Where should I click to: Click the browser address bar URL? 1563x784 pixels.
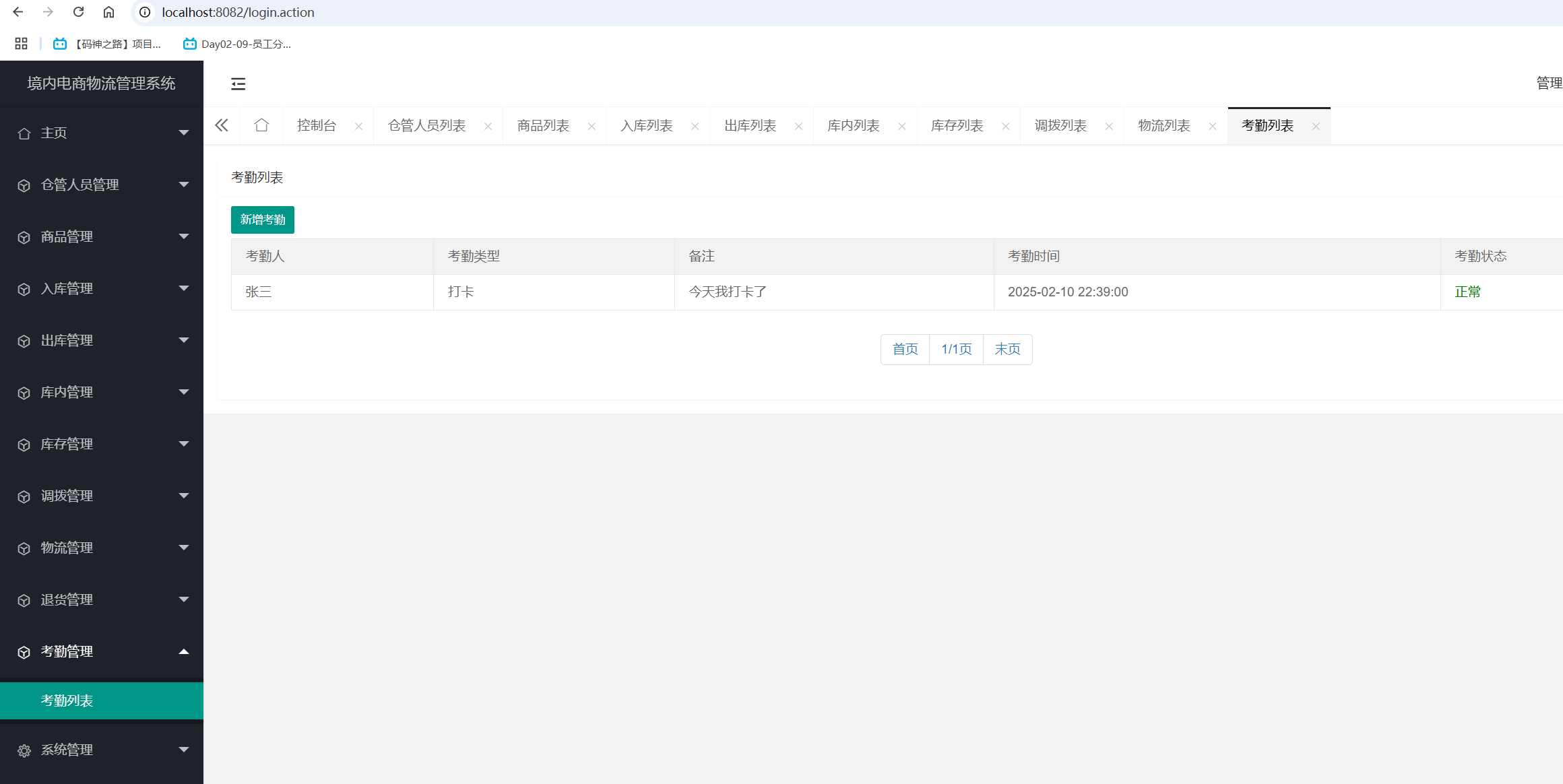(238, 12)
